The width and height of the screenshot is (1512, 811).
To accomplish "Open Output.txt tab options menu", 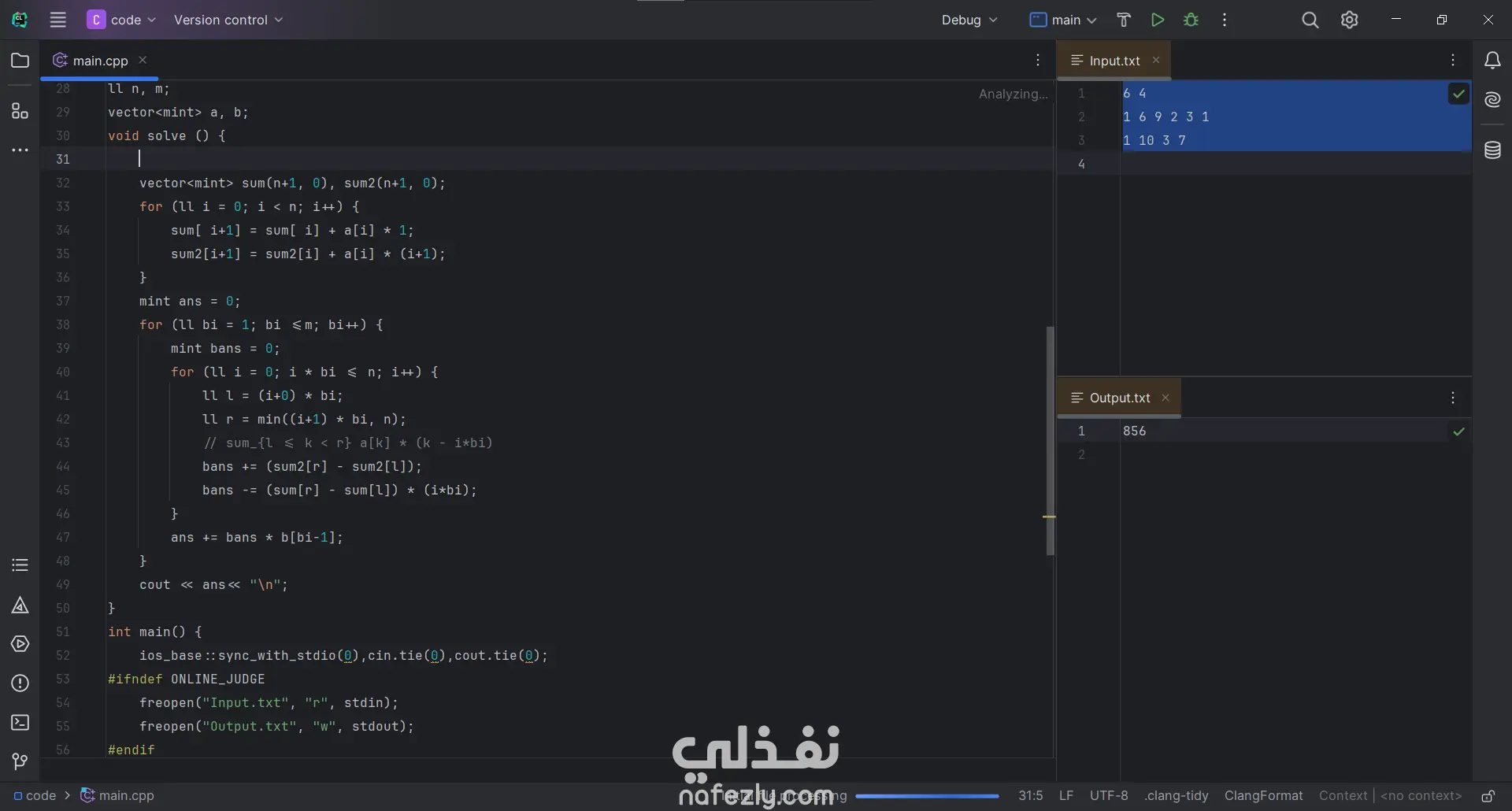I will pyautogui.click(x=1453, y=398).
